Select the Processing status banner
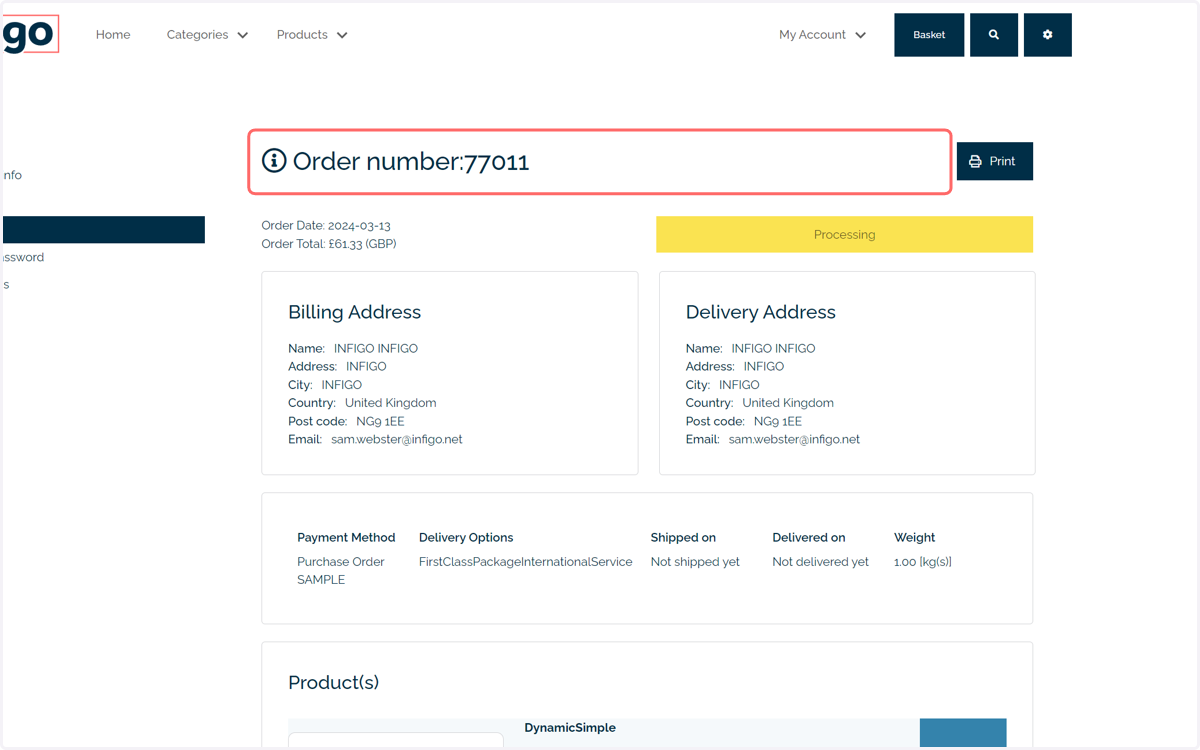The width and height of the screenshot is (1200, 750). pos(844,235)
